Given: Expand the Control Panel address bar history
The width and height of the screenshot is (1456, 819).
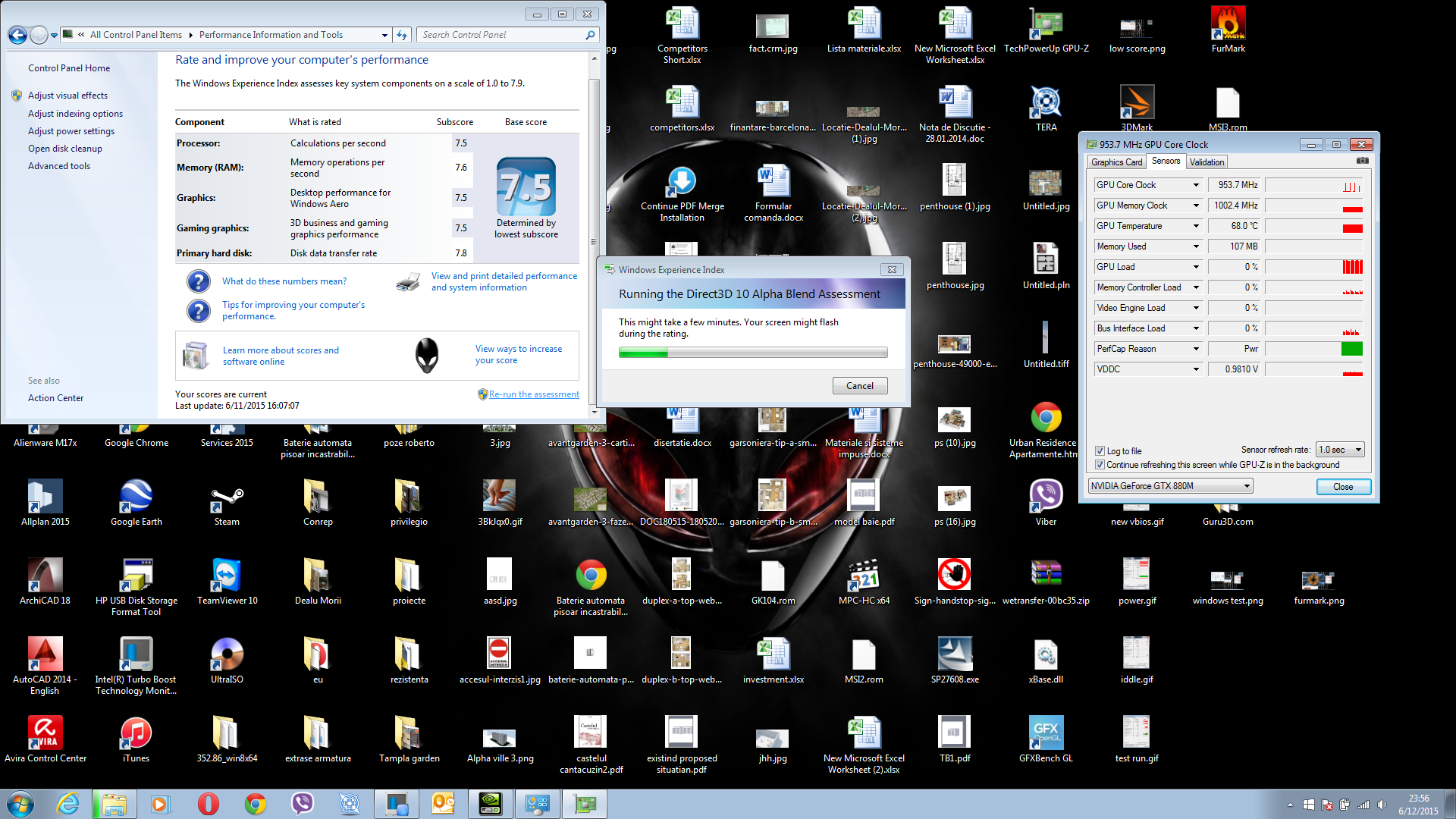Looking at the screenshot, I should [x=385, y=35].
